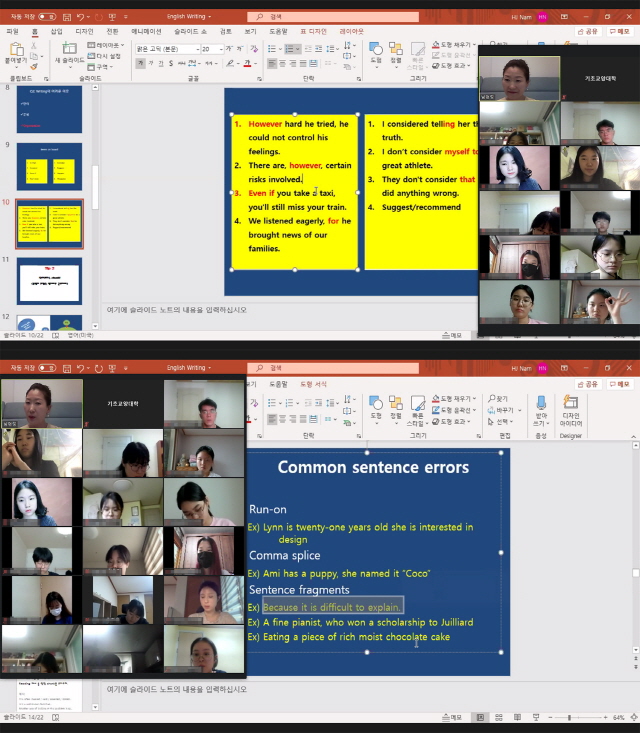Open the font name combo box
Screen dimensions: 640x733
point(165,49)
